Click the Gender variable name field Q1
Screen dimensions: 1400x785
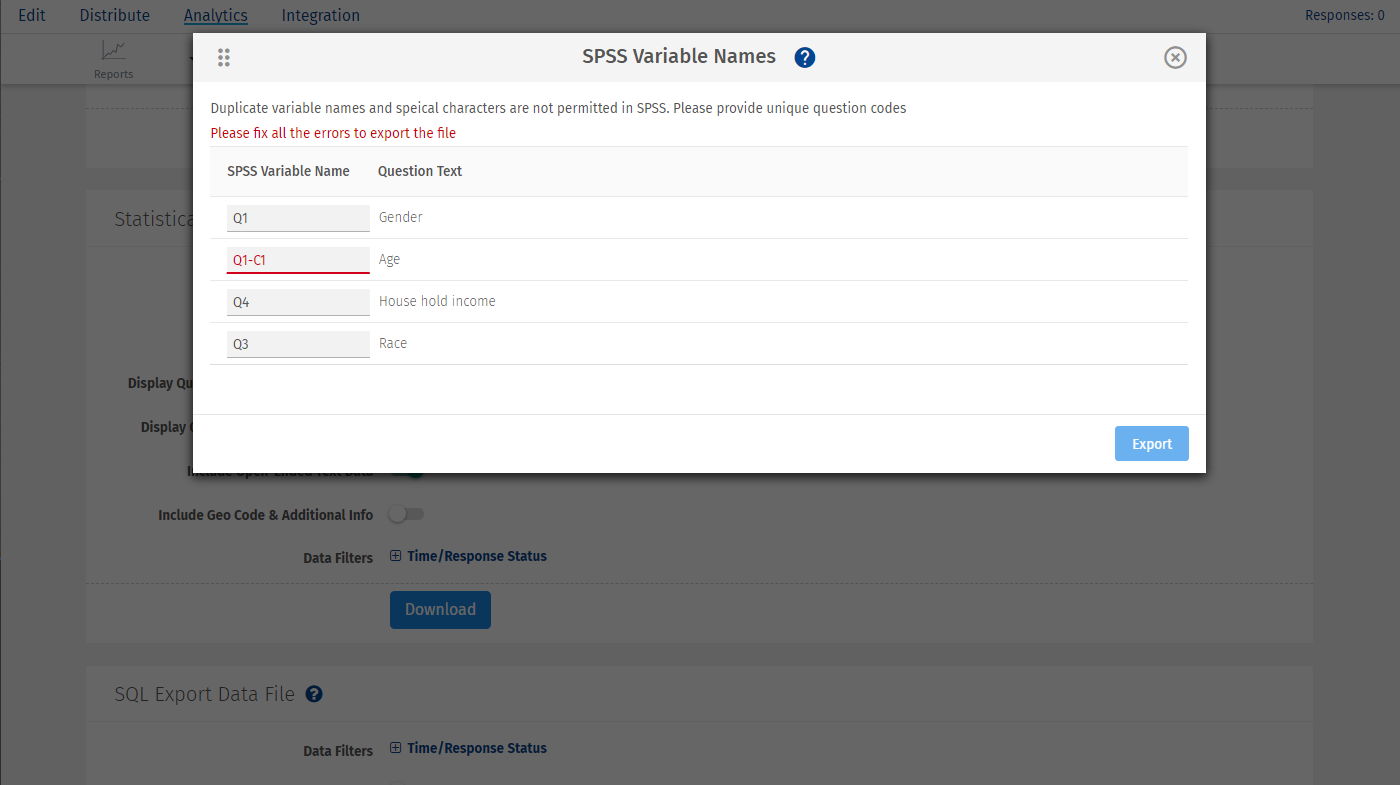(298, 218)
